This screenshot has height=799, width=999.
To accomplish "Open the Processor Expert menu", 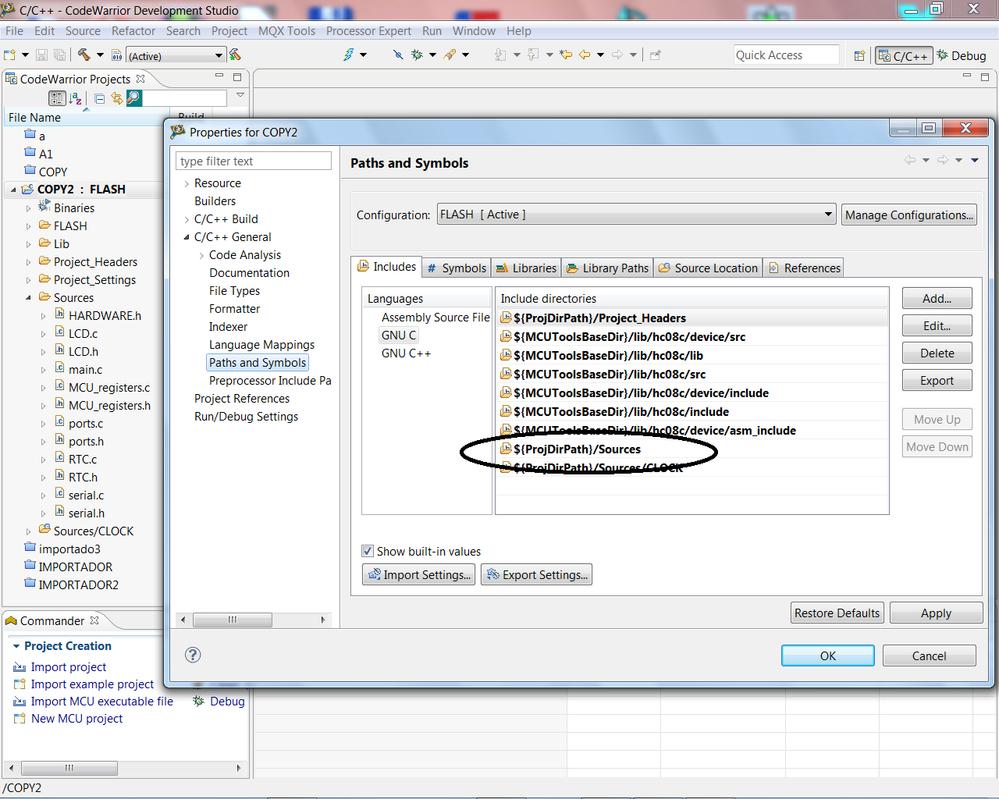I will coord(368,31).
